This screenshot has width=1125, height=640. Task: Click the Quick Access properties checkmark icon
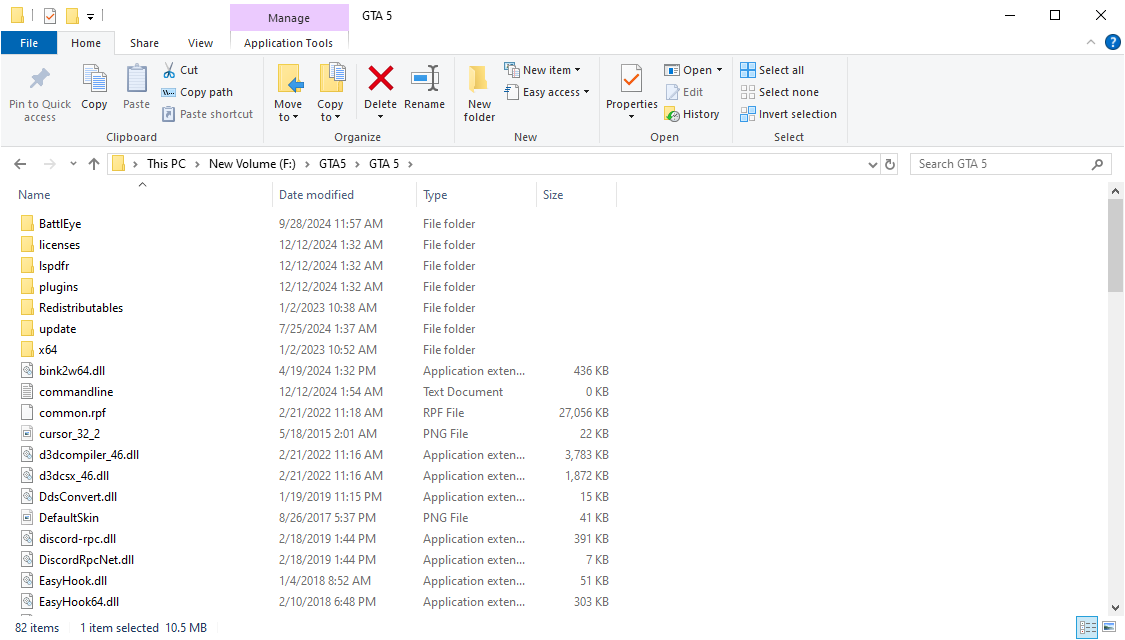(50, 15)
